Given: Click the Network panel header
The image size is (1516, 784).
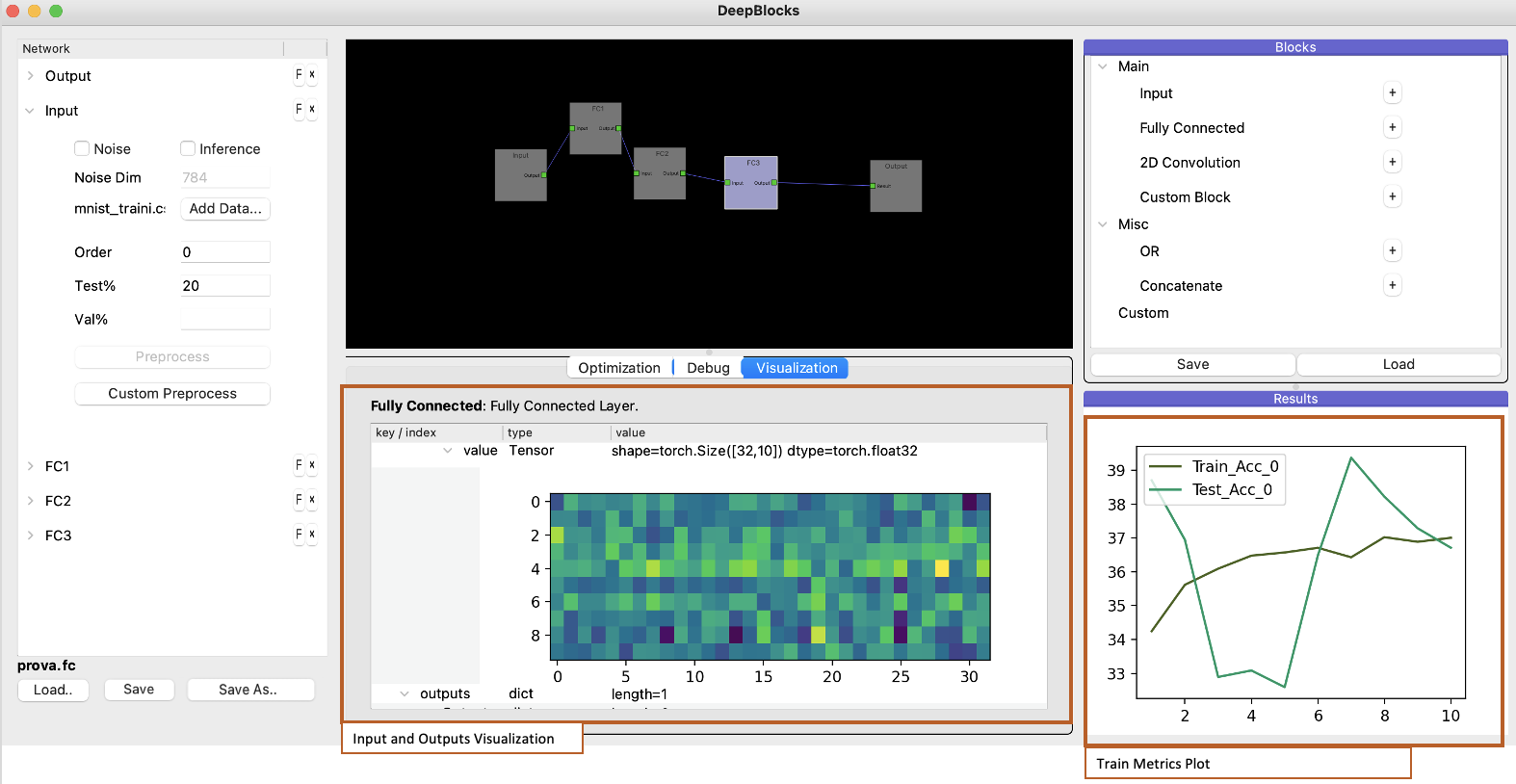Looking at the screenshot, I should point(150,48).
